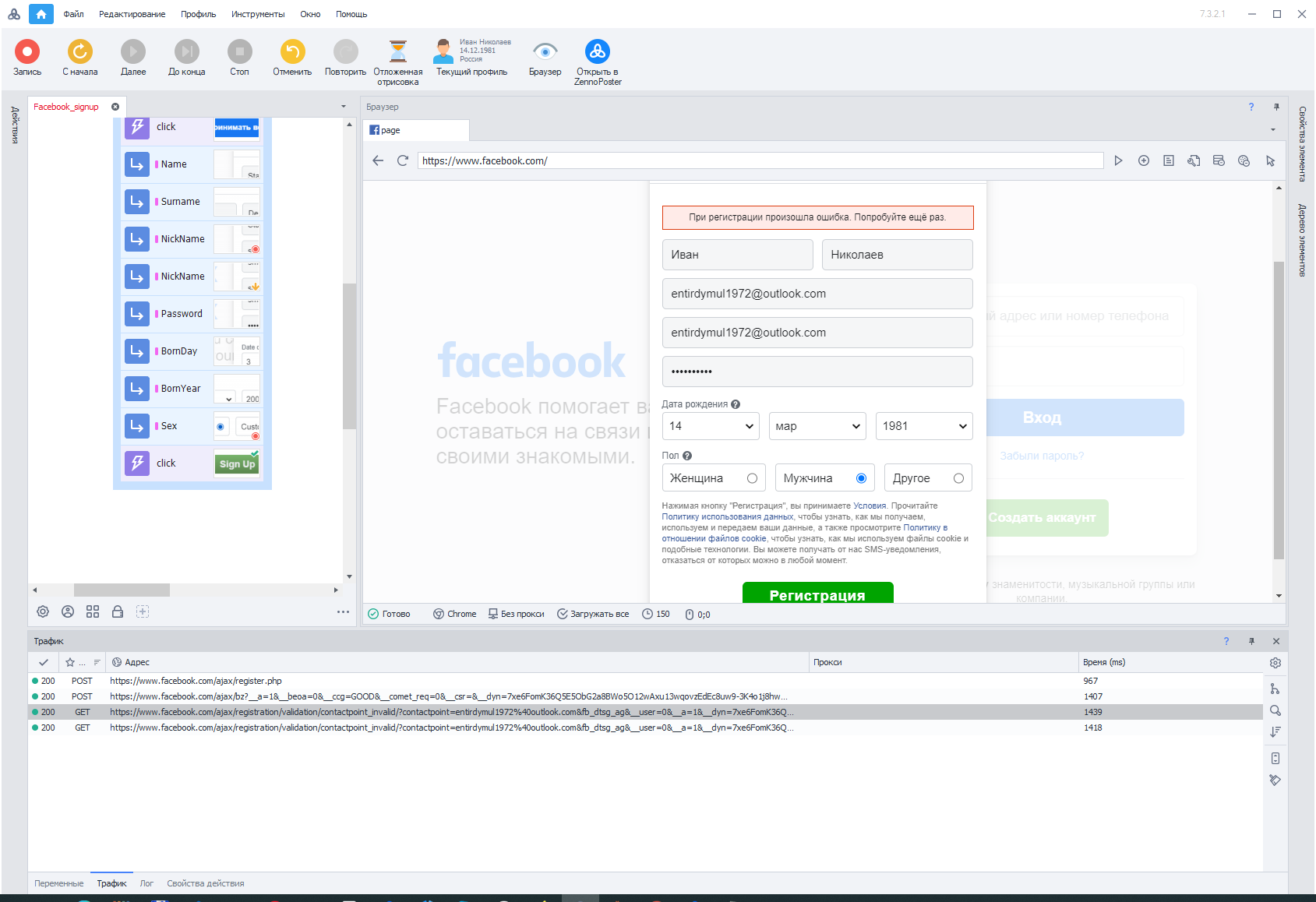
Task: Close the Facebook_signup project tab
Action: [x=115, y=107]
